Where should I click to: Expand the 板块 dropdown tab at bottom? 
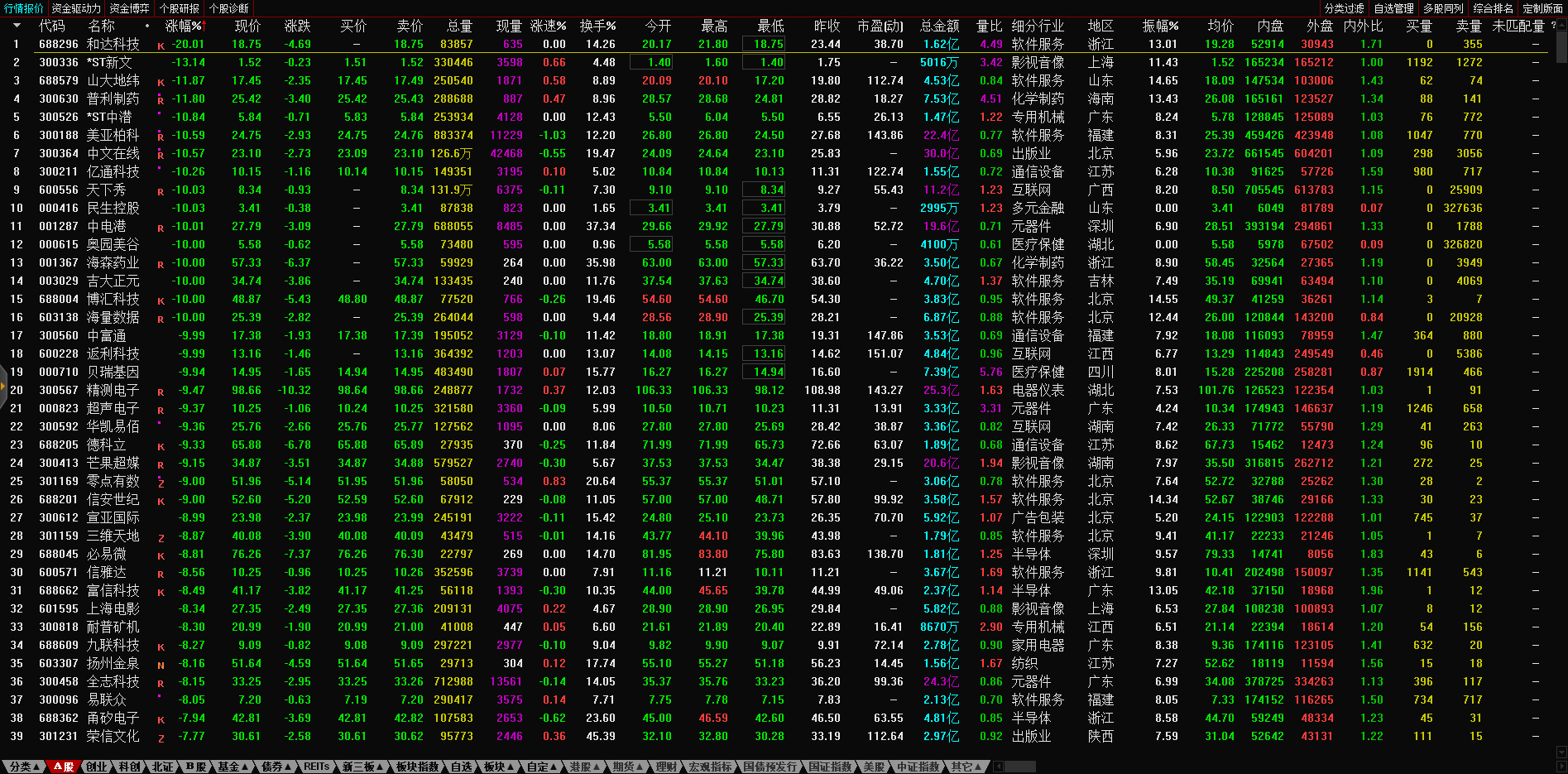tap(499, 767)
